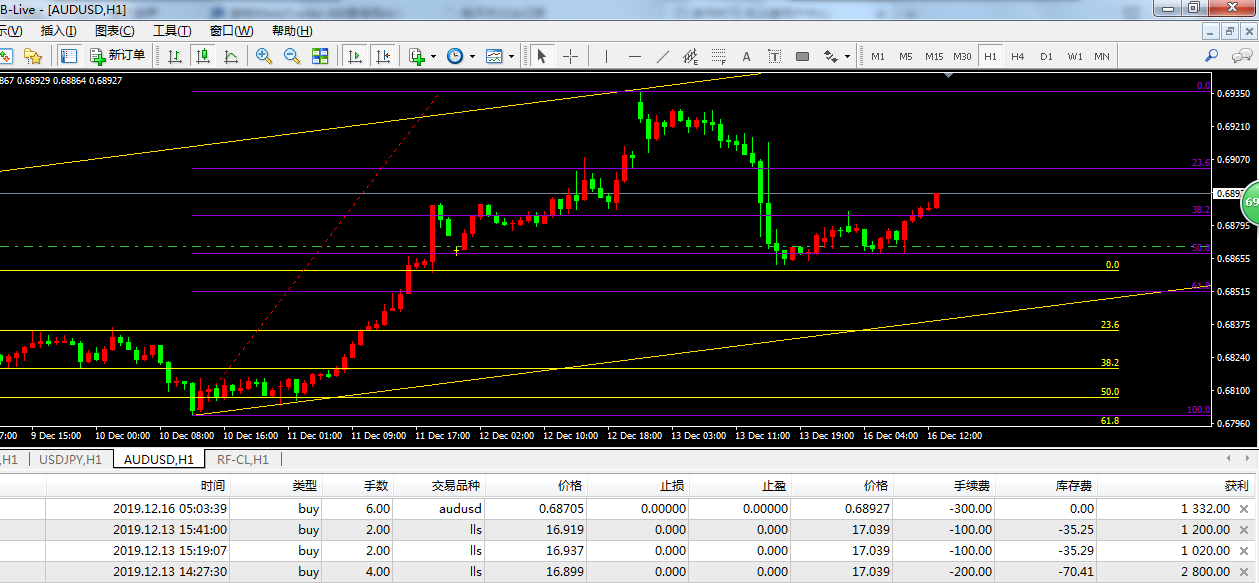This screenshot has width=1259, height=583.
Task: Zoom out on the chart
Action: tap(292, 56)
